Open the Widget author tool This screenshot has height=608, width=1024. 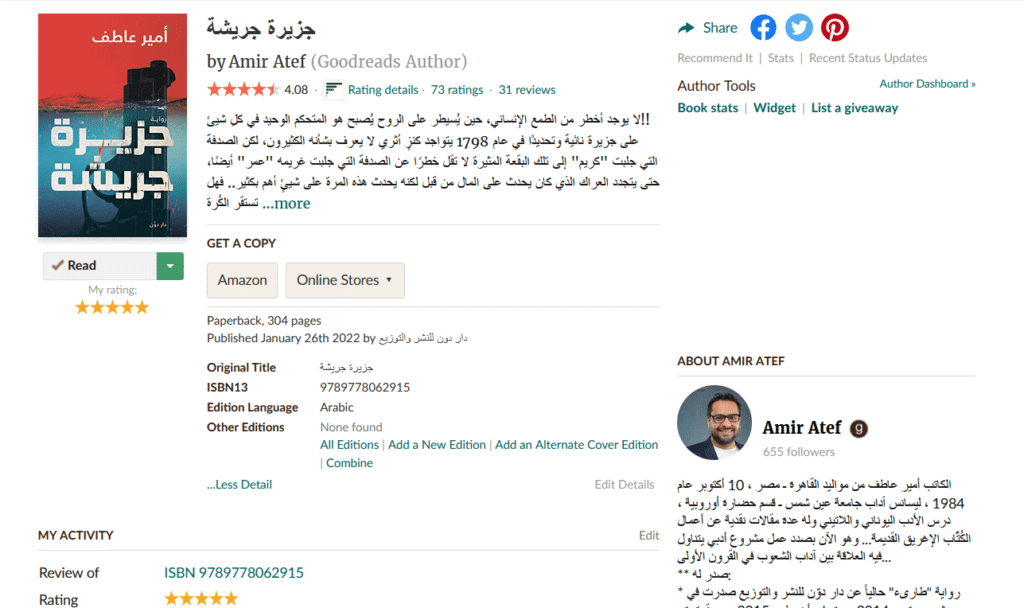tap(774, 108)
